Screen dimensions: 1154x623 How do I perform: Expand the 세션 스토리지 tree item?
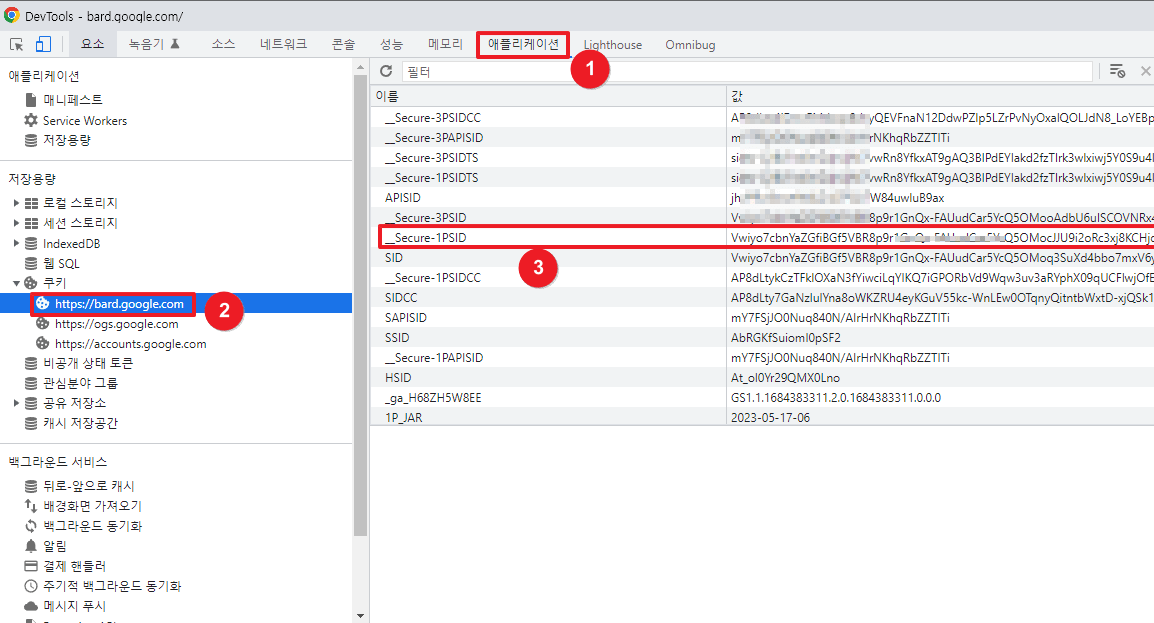[16, 222]
